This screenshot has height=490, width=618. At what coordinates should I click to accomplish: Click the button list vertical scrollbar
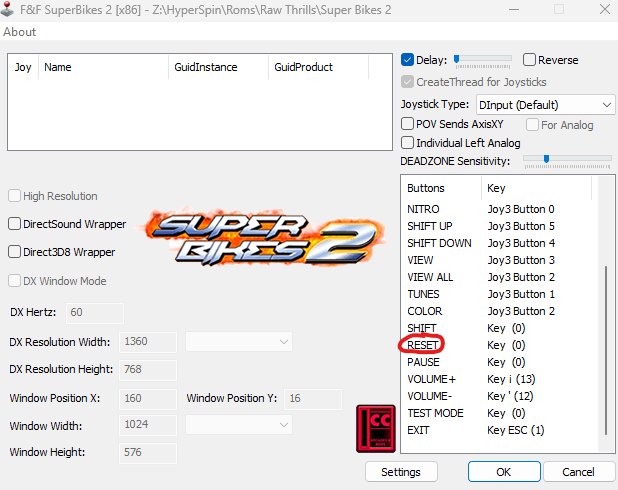pyautogui.click(x=603, y=350)
